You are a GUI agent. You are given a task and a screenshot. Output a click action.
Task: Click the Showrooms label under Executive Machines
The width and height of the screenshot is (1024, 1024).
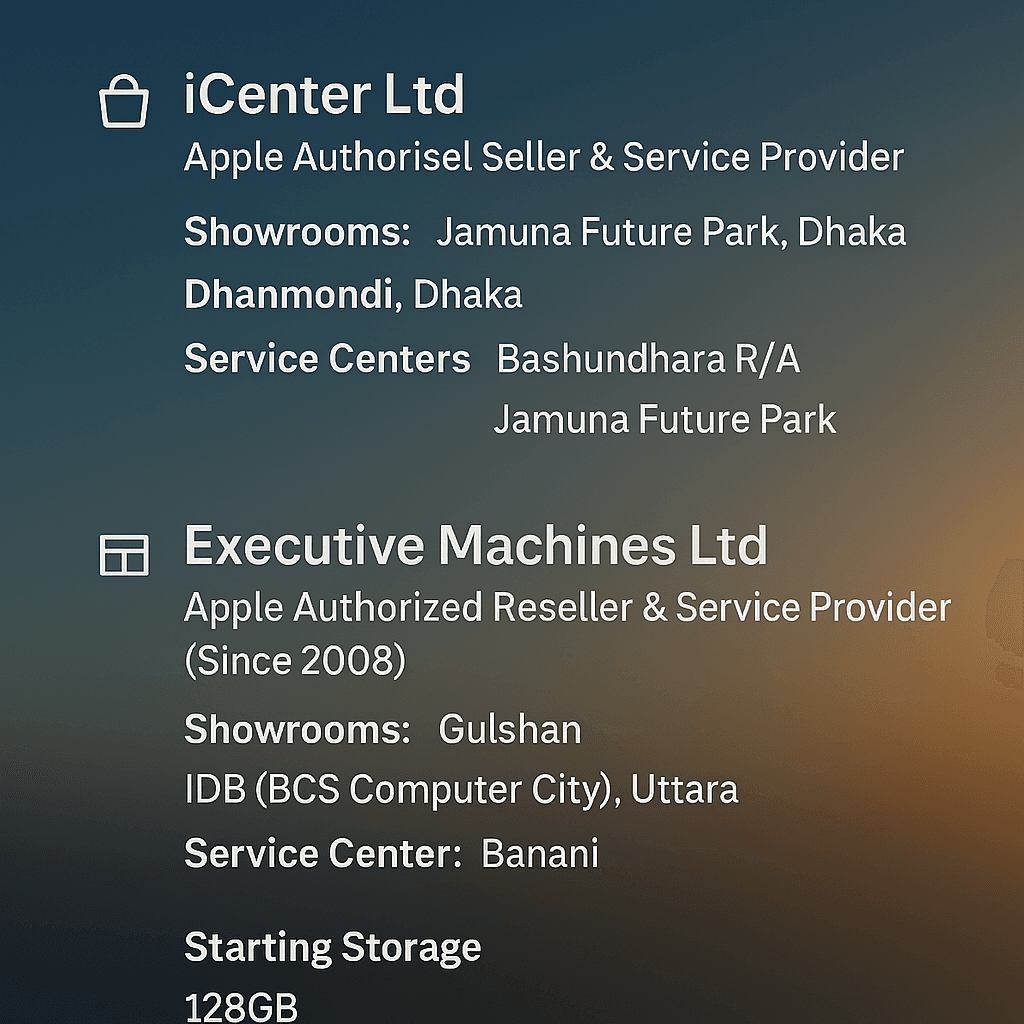[297, 730]
